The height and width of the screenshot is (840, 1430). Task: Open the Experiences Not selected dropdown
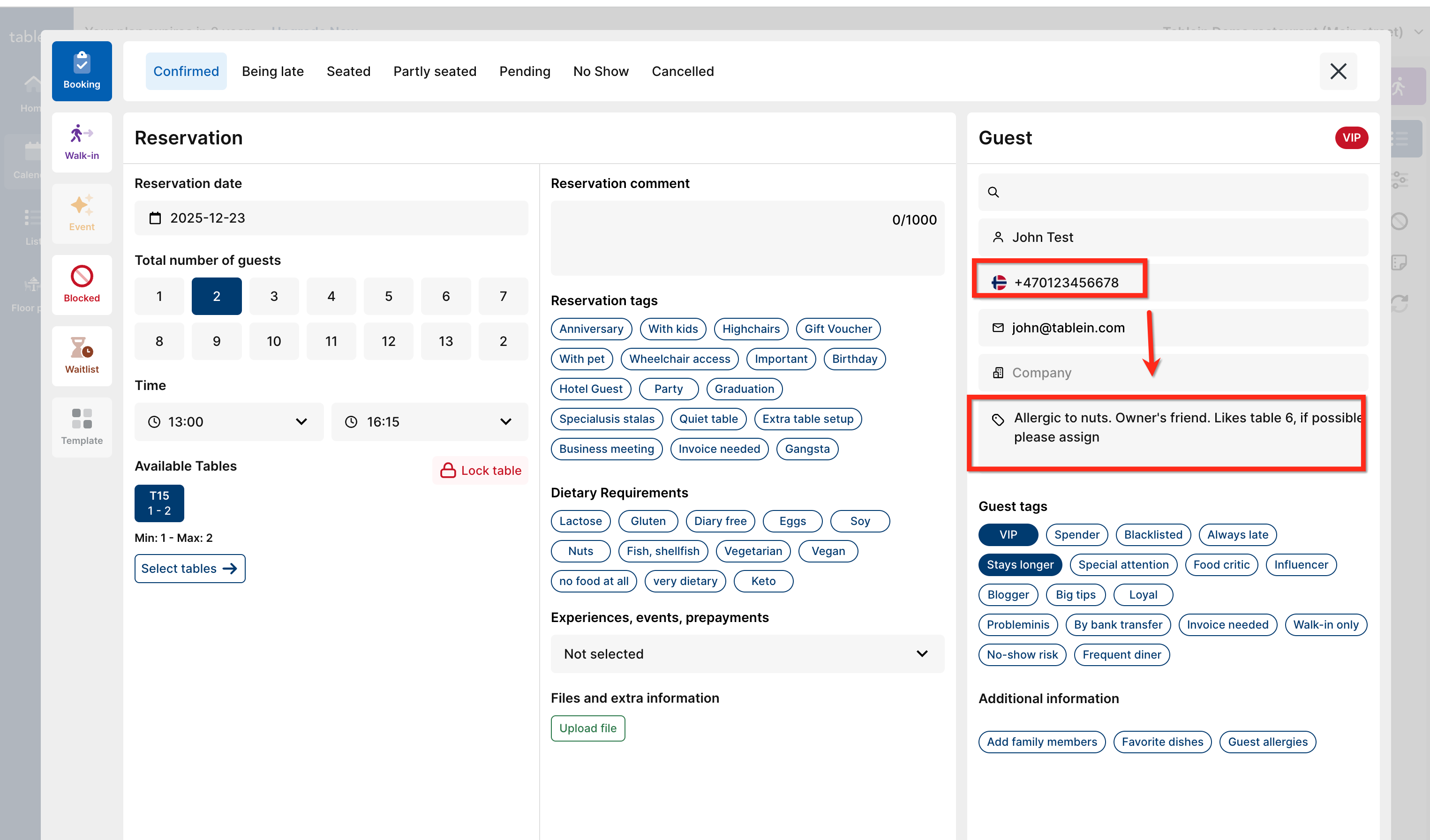coord(747,654)
